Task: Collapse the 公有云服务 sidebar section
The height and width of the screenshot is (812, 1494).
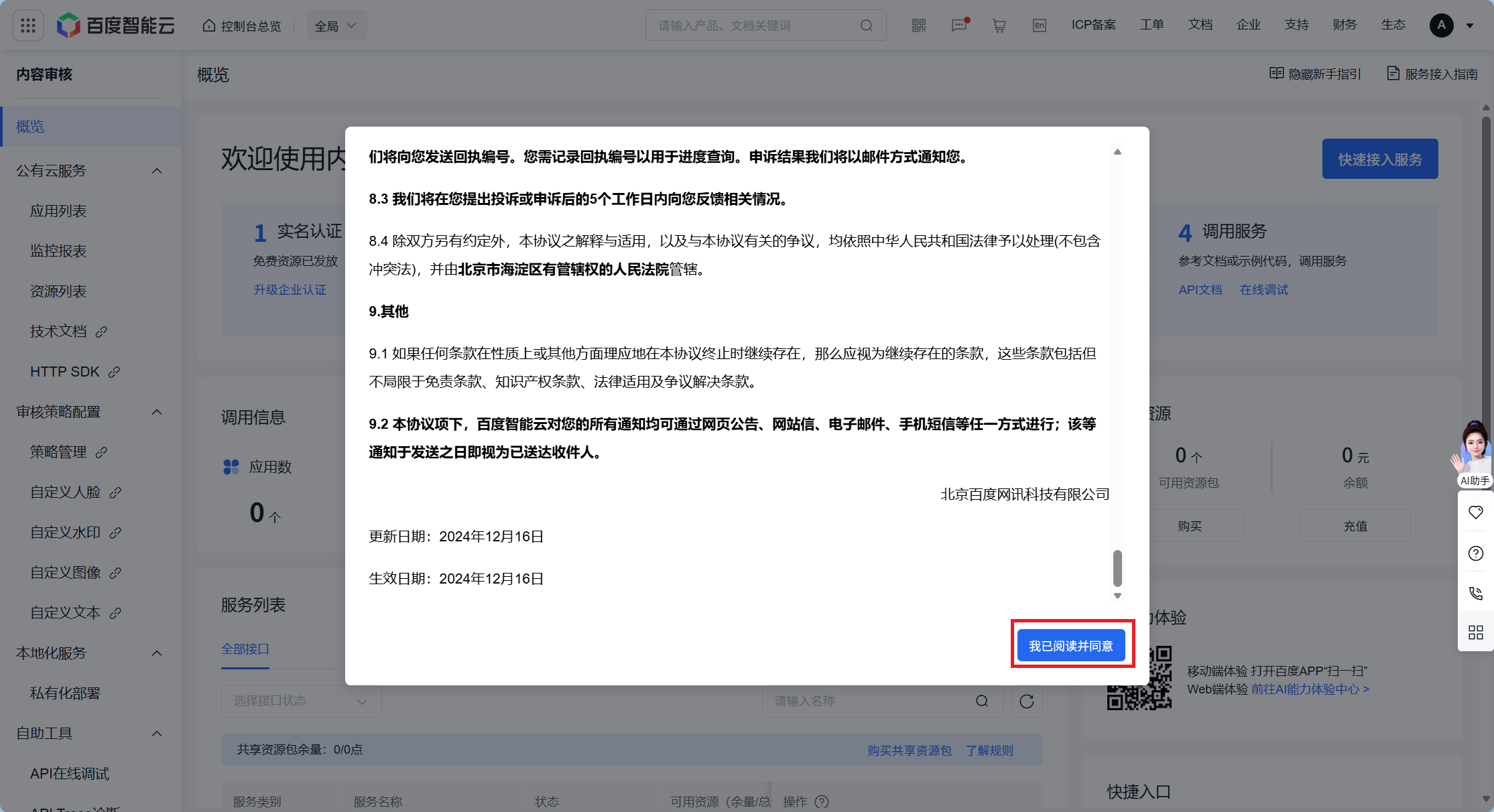Action: point(157,171)
